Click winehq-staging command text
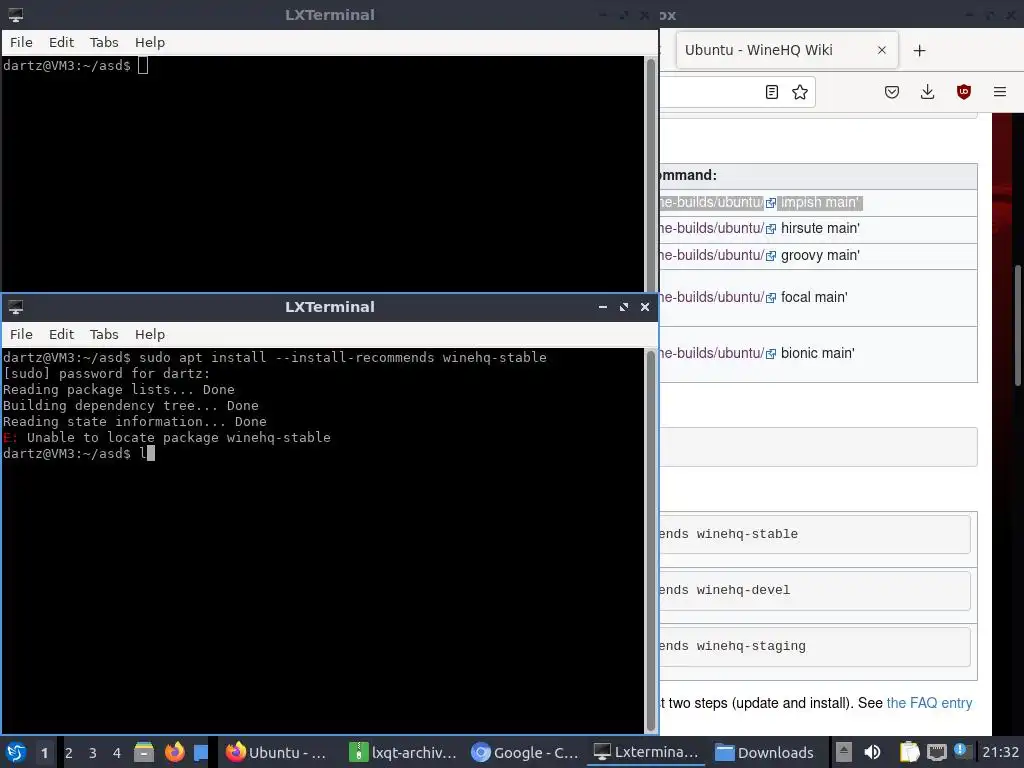 [x=732, y=647]
